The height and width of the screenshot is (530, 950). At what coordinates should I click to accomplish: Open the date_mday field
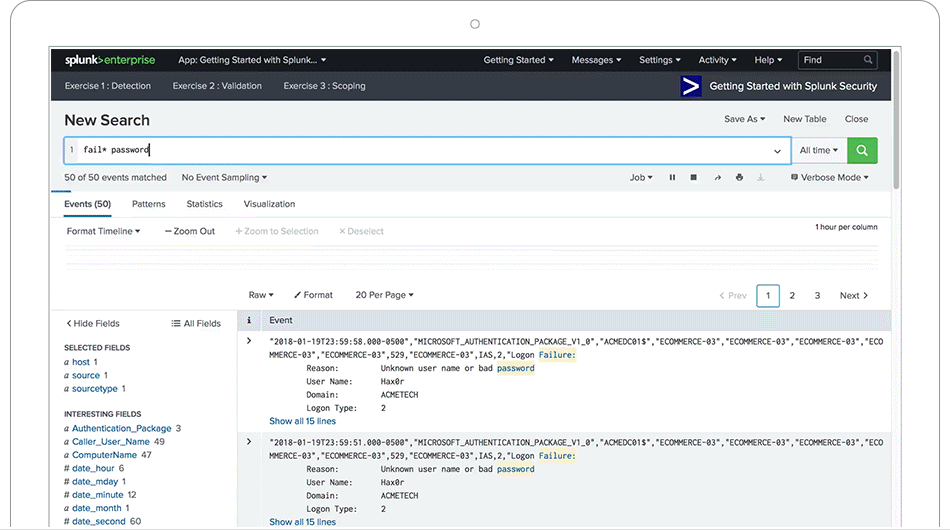[x=95, y=482]
